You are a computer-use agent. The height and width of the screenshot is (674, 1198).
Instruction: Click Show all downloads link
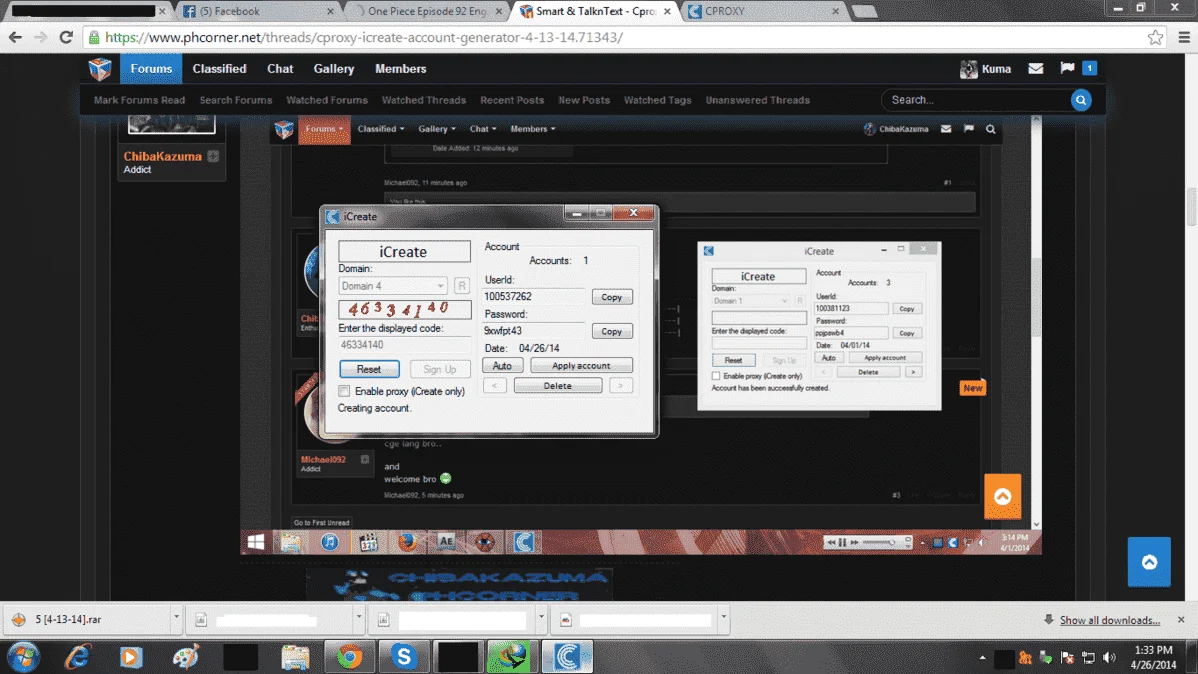tap(1109, 620)
